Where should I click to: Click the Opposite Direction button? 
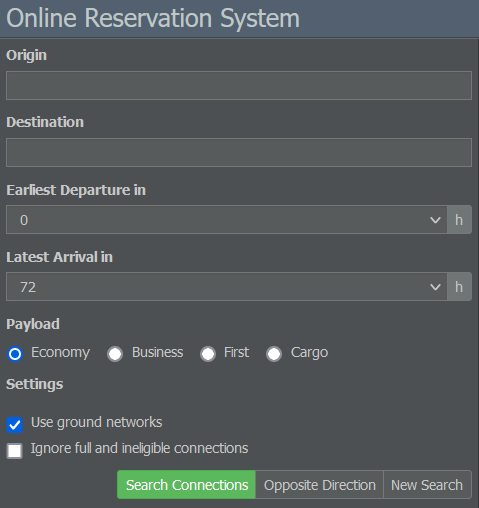click(320, 485)
